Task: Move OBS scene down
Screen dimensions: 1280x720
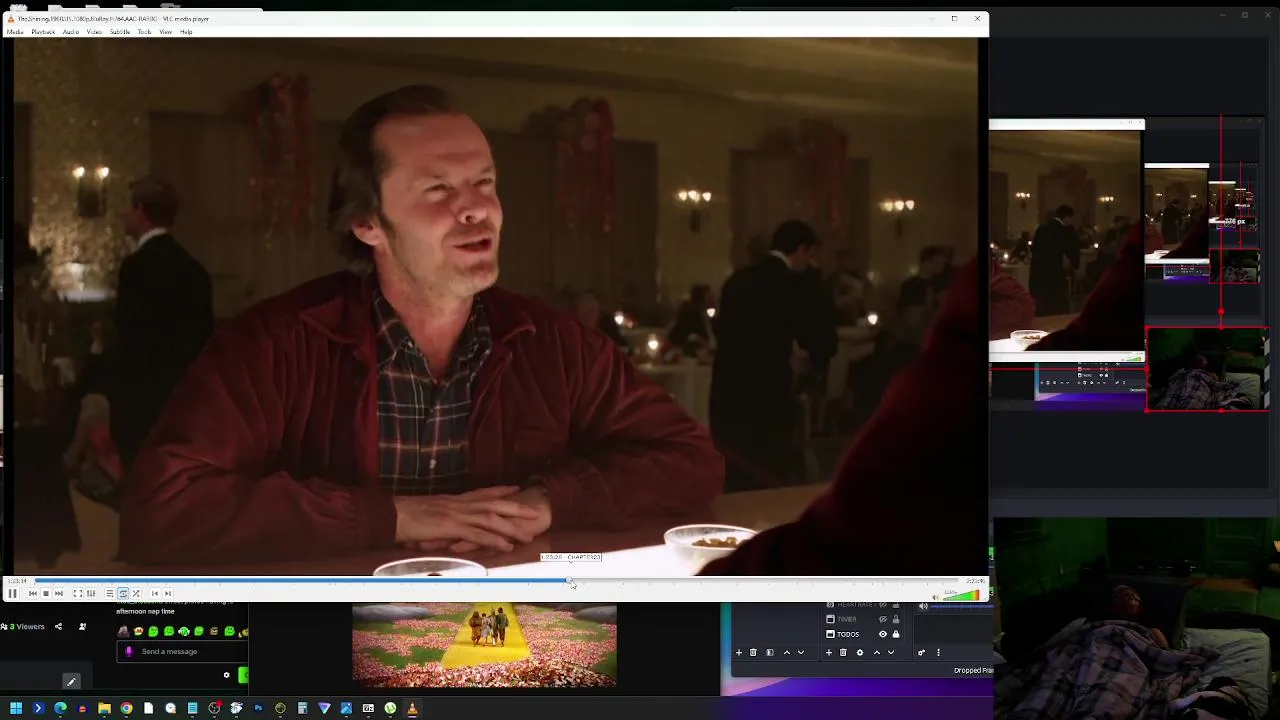Action: tap(801, 652)
